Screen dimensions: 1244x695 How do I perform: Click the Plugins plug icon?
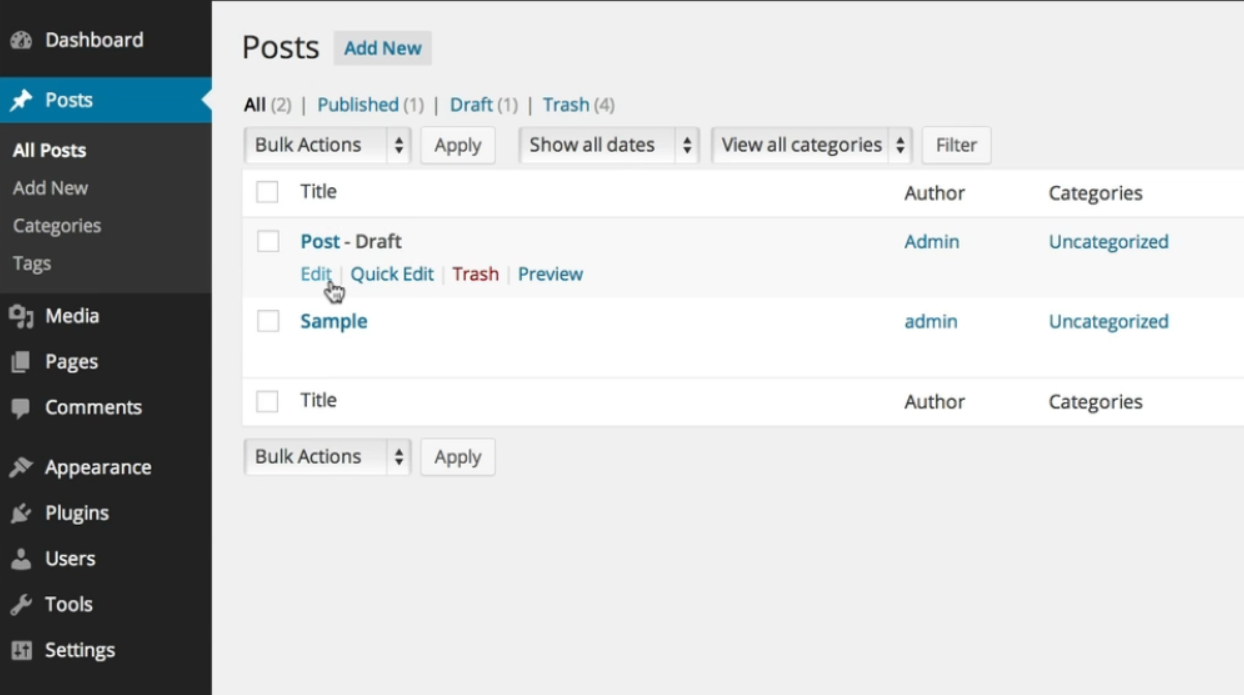coord(21,513)
